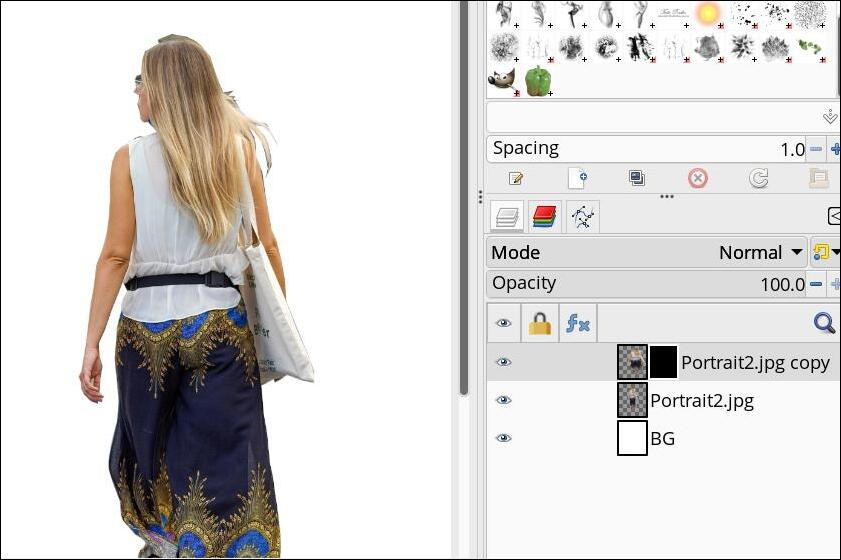The height and width of the screenshot is (560, 841).
Task: Pick the yellow sun sparkle brush
Action: [708, 14]
